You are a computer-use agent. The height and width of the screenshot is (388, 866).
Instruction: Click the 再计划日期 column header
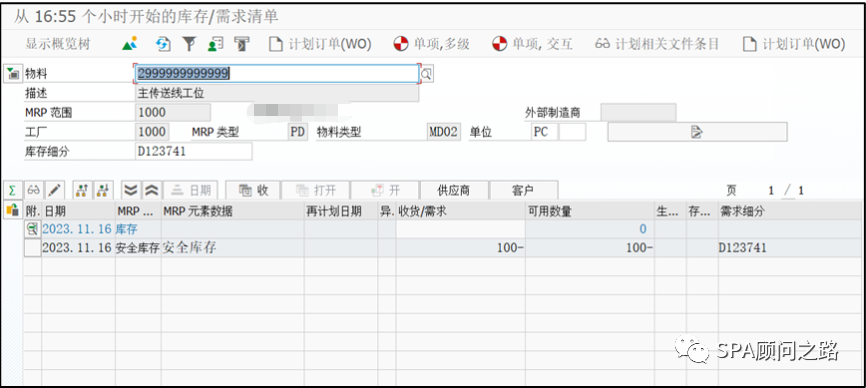click(341, 211)
